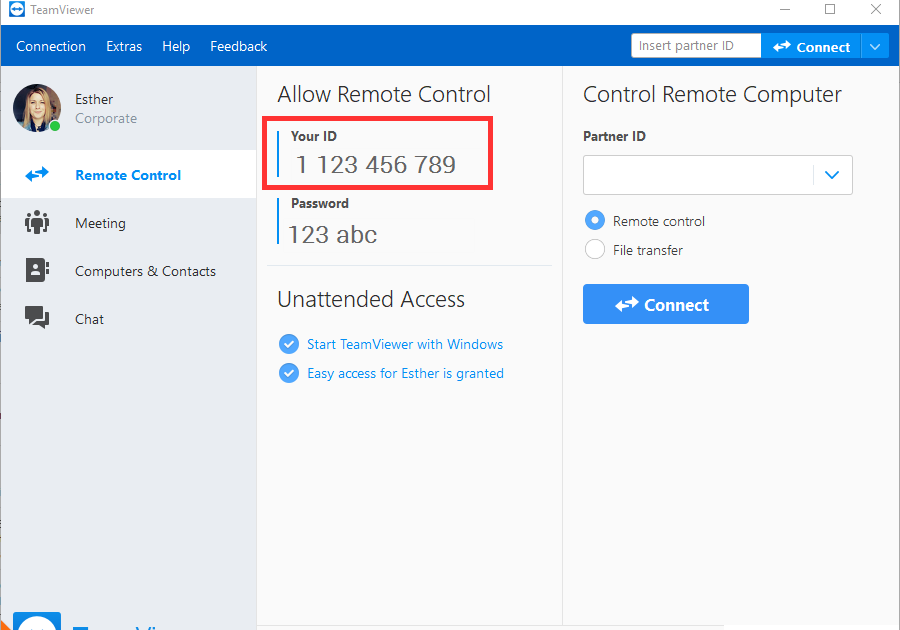Select the Remote Control arrows icon

(x=37, y=174)
